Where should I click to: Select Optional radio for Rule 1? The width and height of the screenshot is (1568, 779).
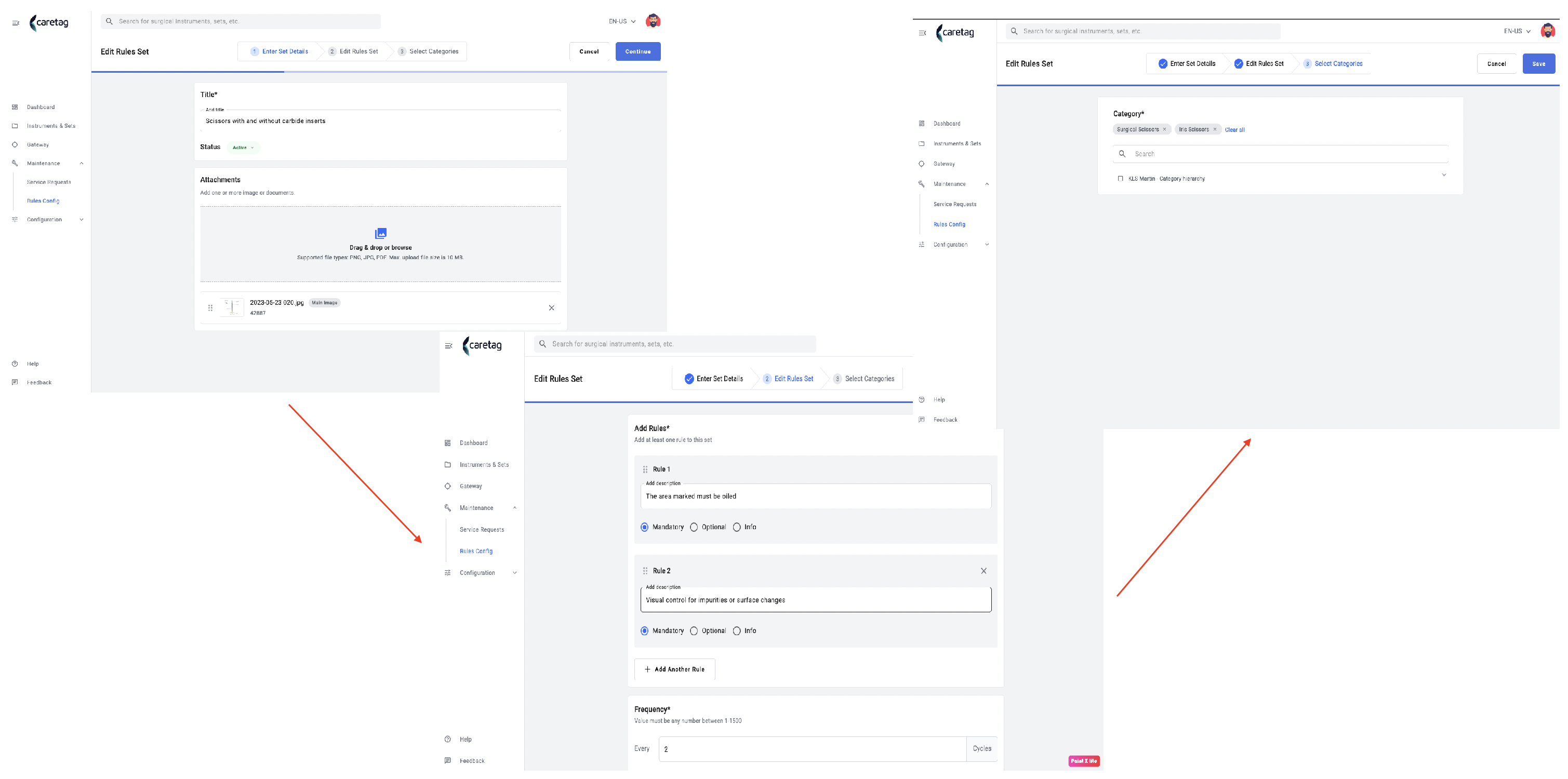[x=694, y=527]
